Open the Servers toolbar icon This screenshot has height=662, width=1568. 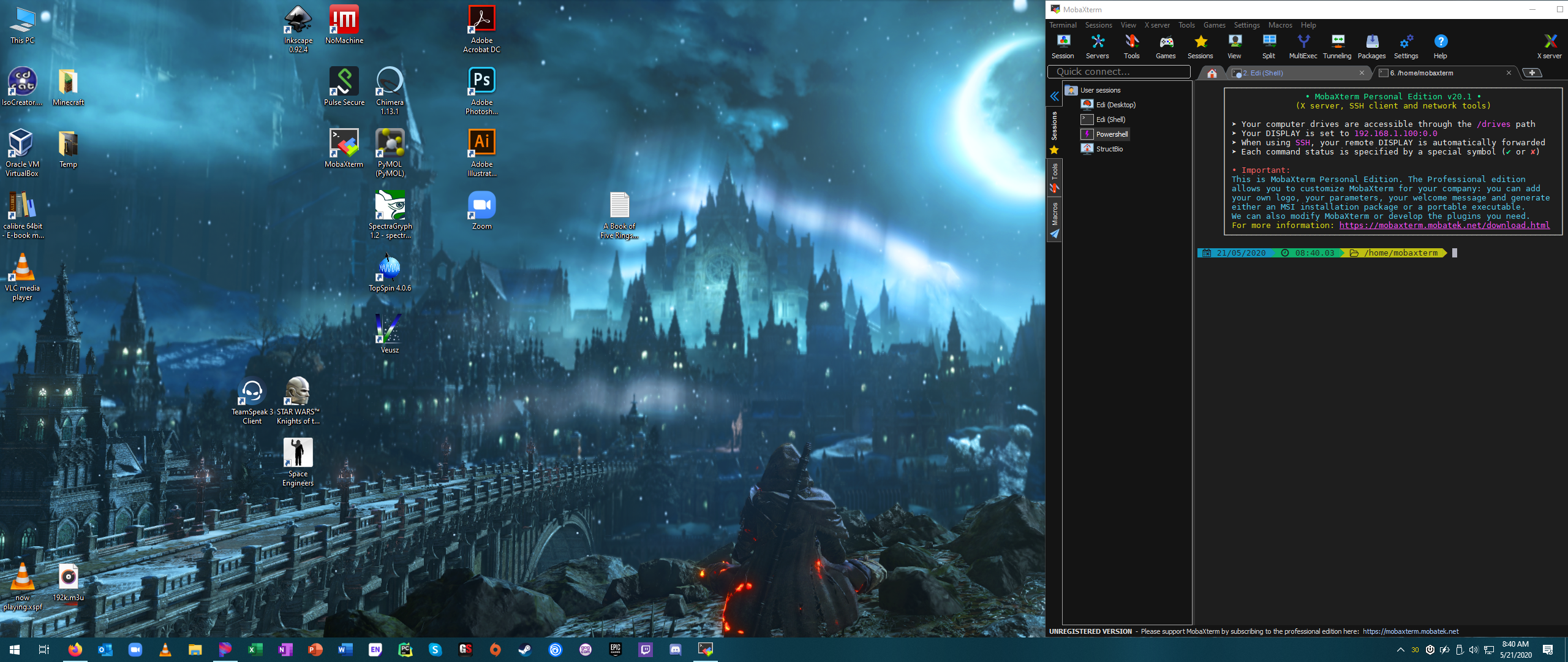click(x=1097, y=47)
